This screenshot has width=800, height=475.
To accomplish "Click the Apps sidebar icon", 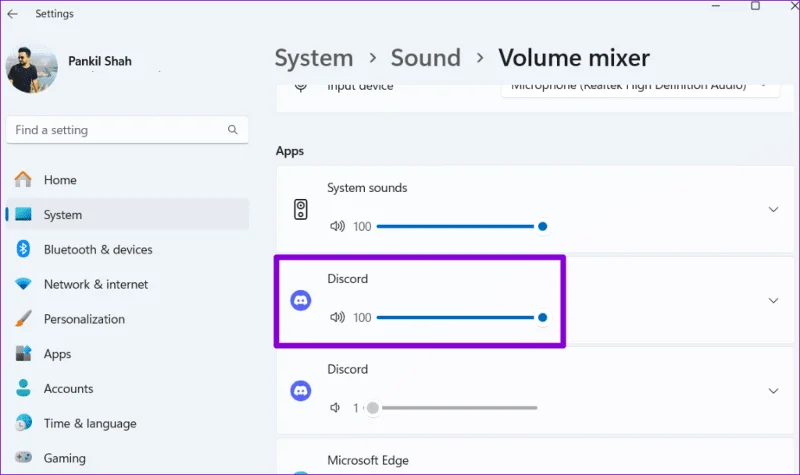I will [23, 353].
